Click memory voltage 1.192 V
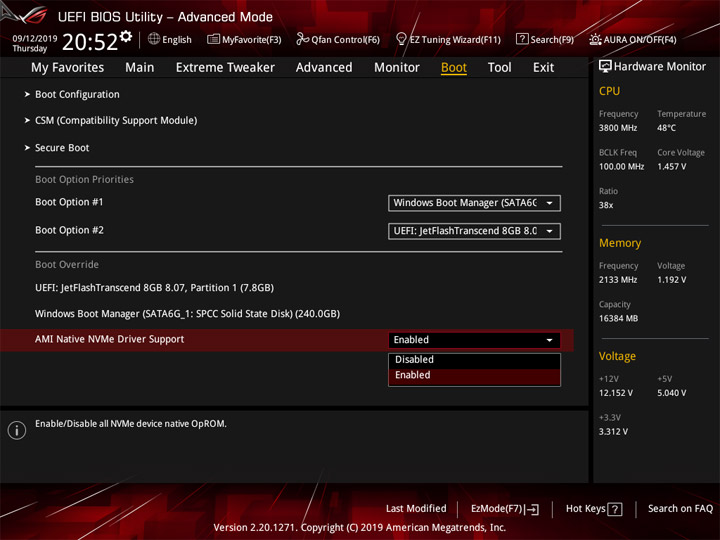720x540 pixels. (x=671, y=280)
